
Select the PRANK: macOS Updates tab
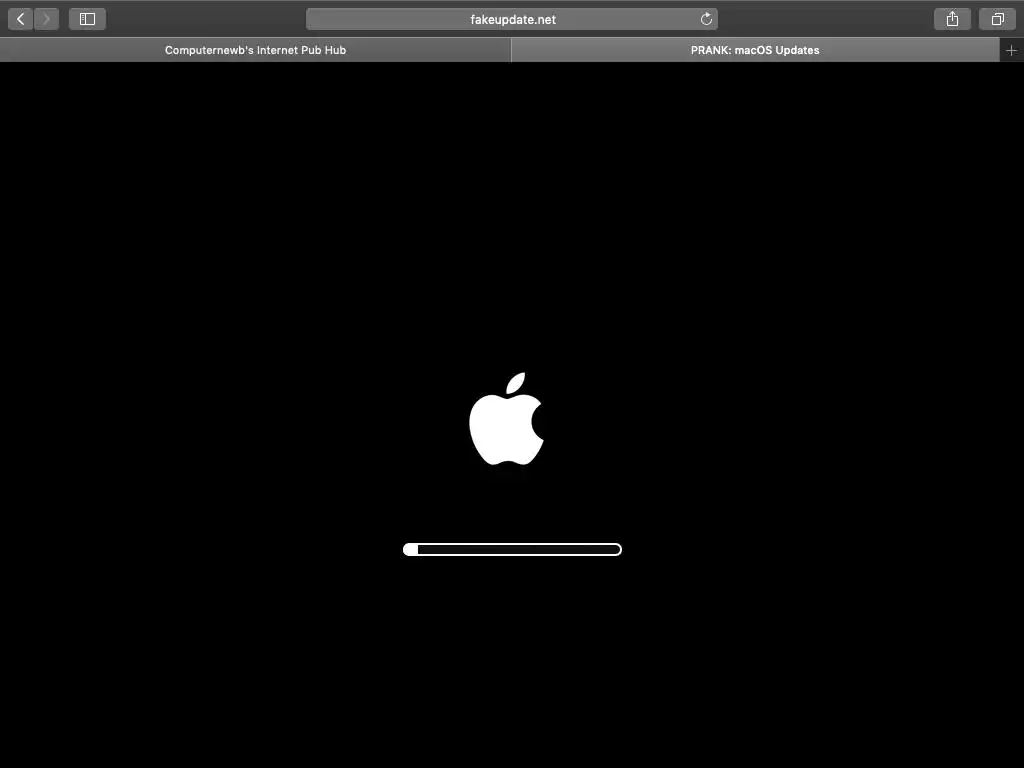click(755, 50)
